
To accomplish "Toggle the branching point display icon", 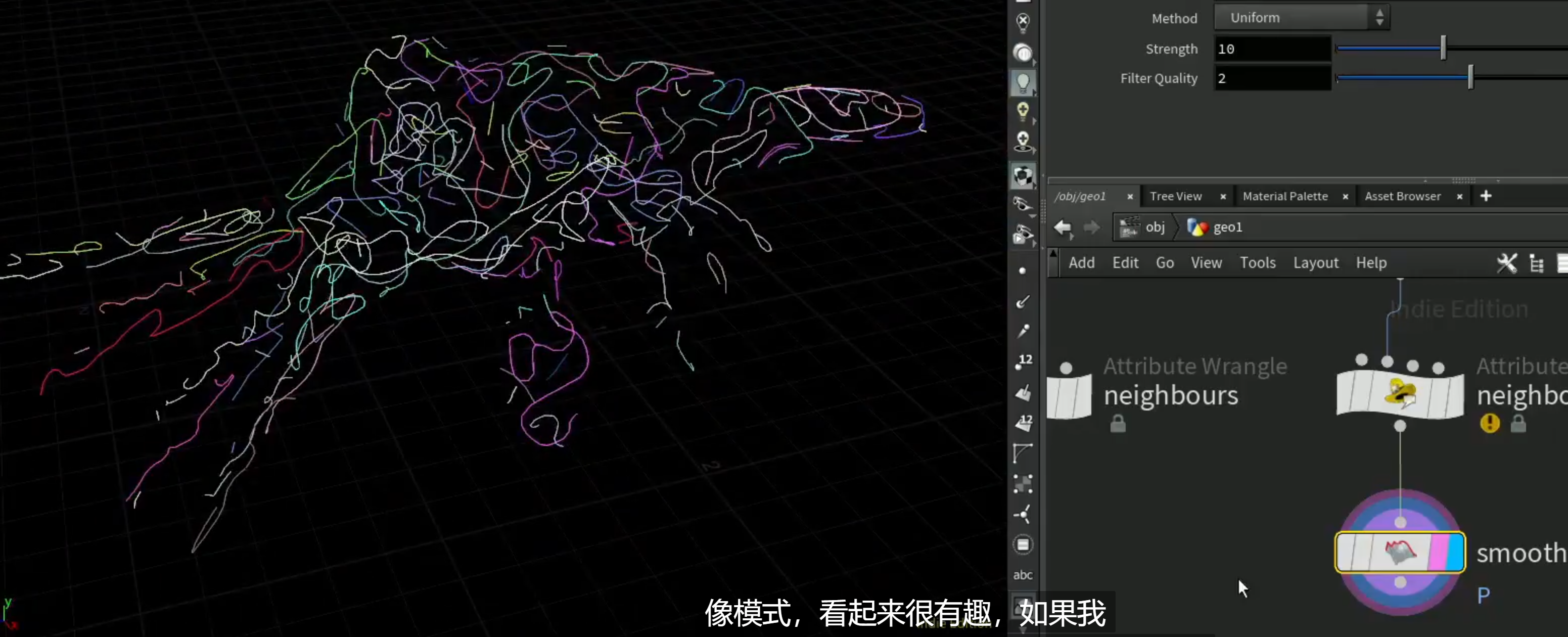I will [x=1023, y=515].
